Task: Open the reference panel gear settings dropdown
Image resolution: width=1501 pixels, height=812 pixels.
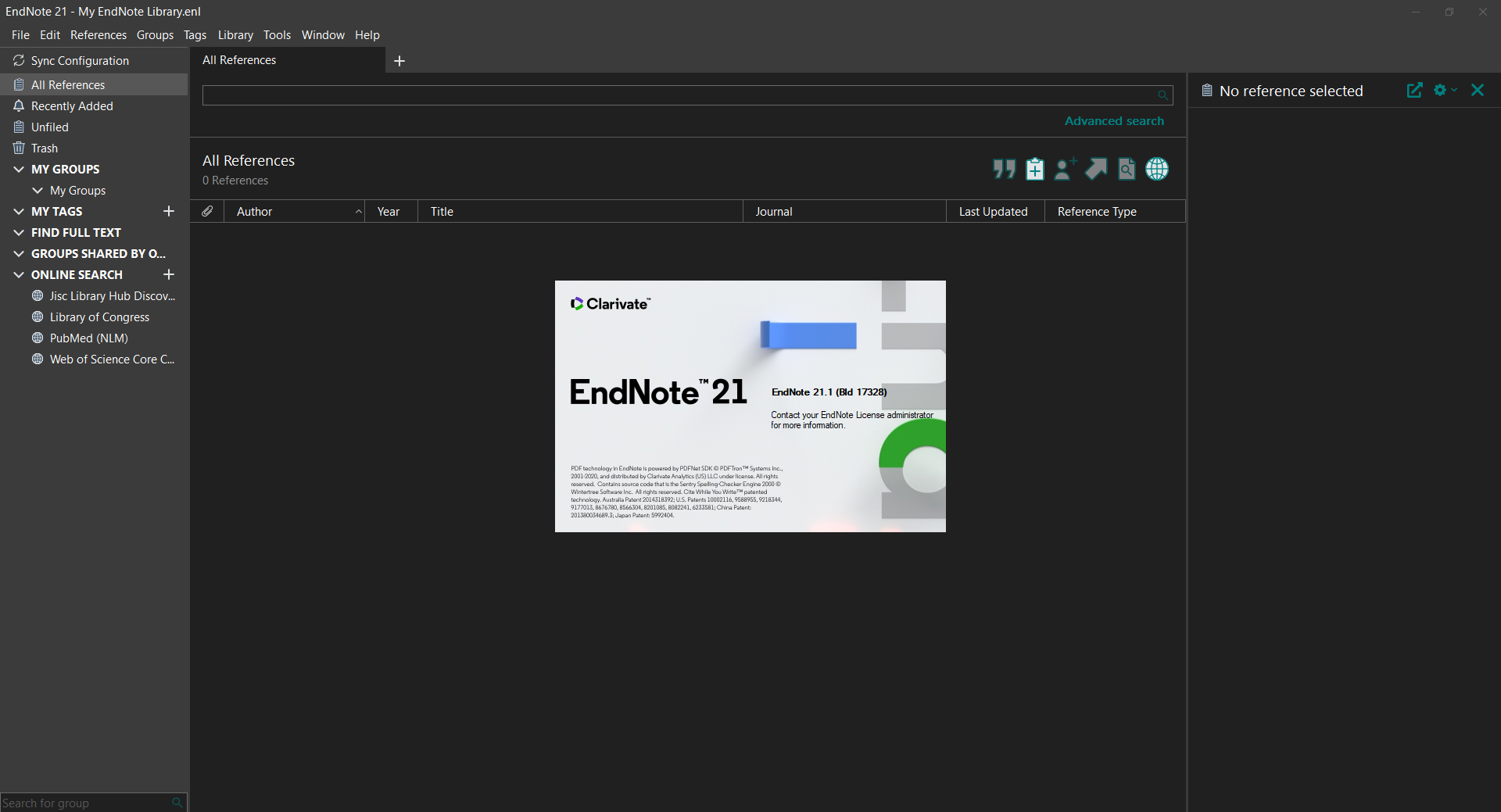Action: (x=1445, y=91)
